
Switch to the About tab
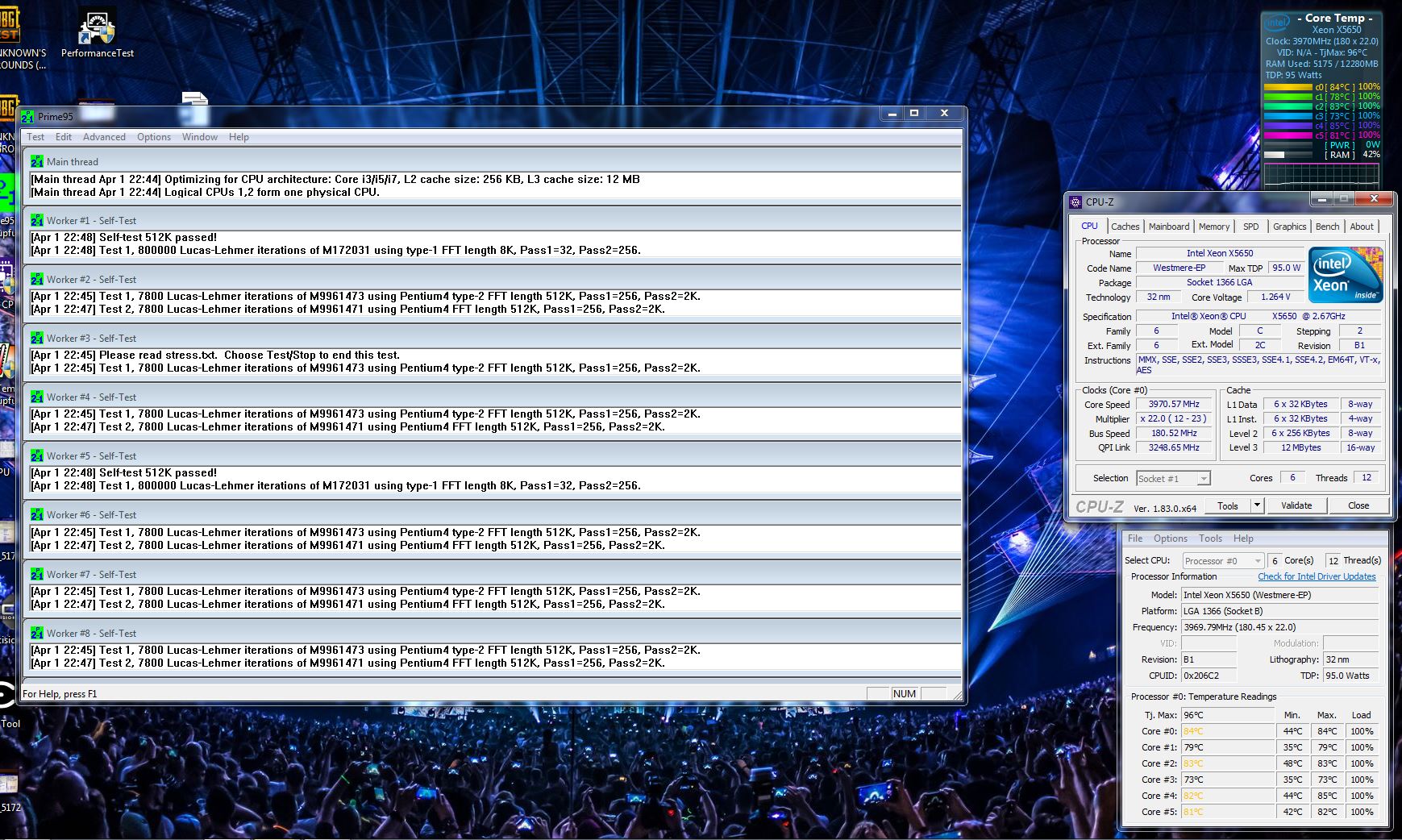coord(1362,227)
